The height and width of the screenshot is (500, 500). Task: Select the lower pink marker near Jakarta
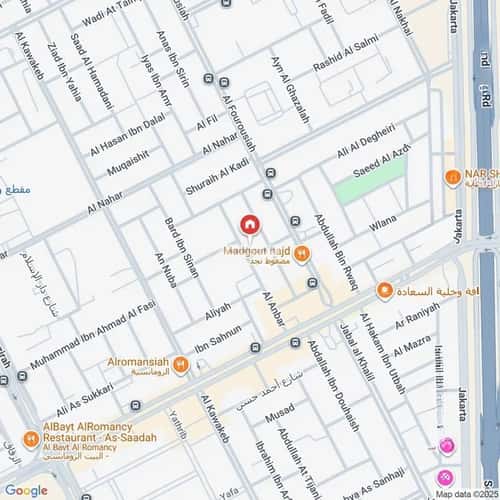(x=445, y=478)
